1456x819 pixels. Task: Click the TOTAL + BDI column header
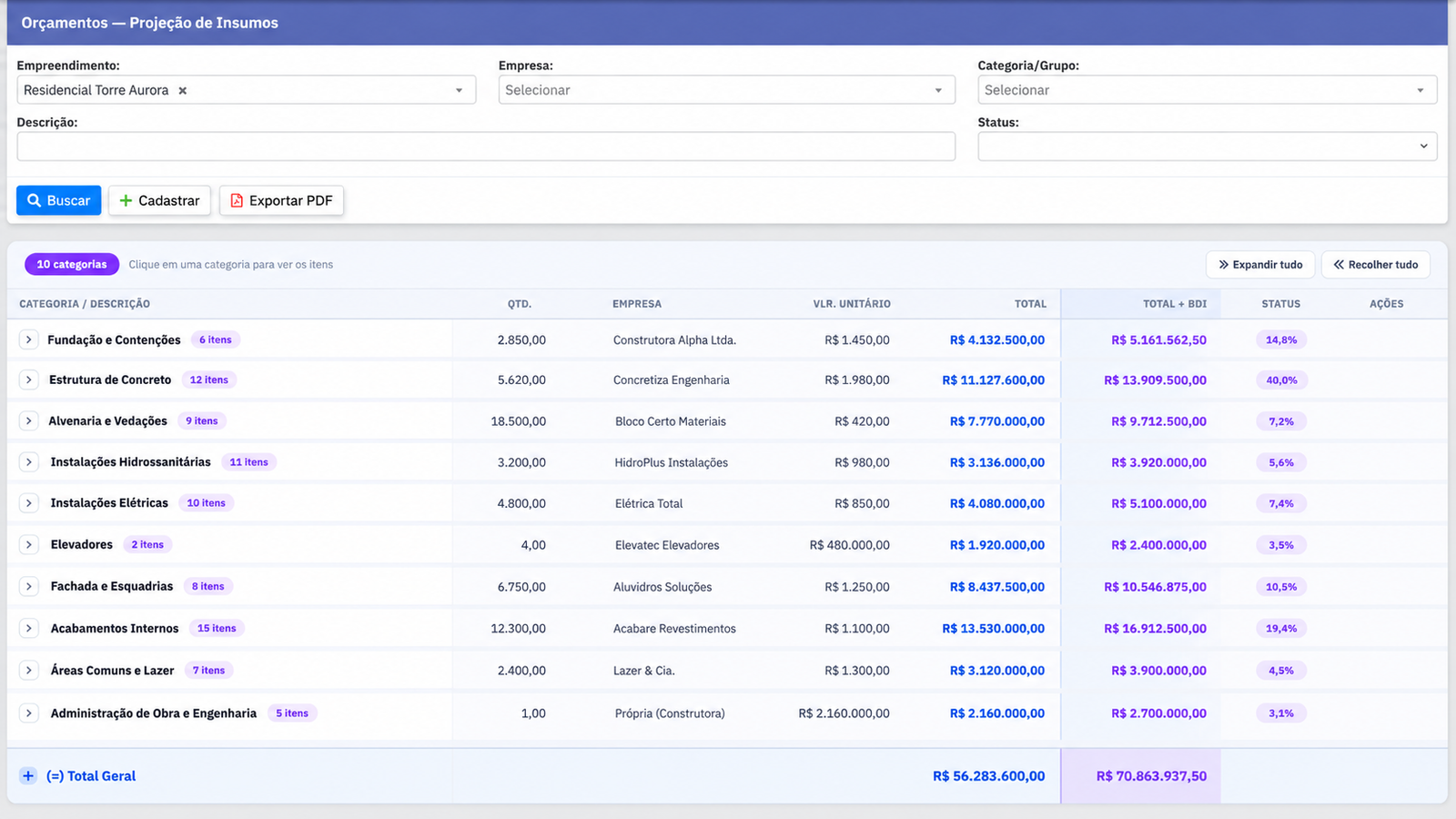tap(1175, 304)
